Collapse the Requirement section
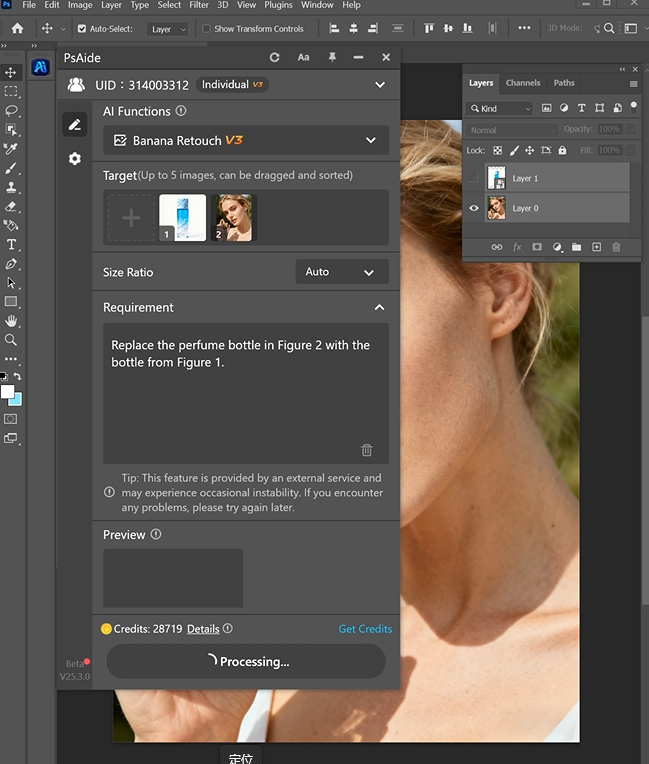Screen dimensions: 649x764 tap(379, 308)
